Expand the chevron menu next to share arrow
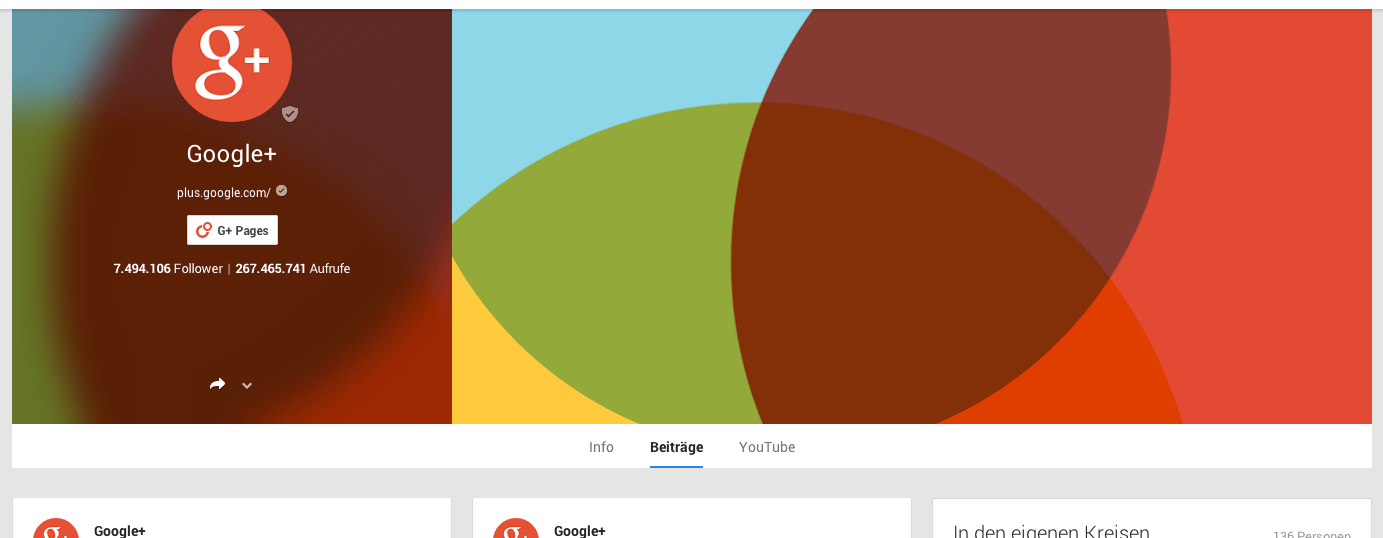This screenshot has height=538, width=1383. [x=247, y=386]
